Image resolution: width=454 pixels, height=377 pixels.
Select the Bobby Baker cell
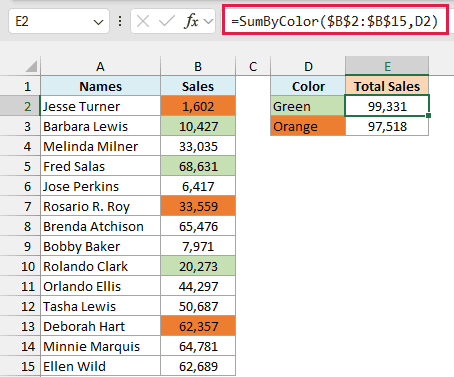pos(100,246)
